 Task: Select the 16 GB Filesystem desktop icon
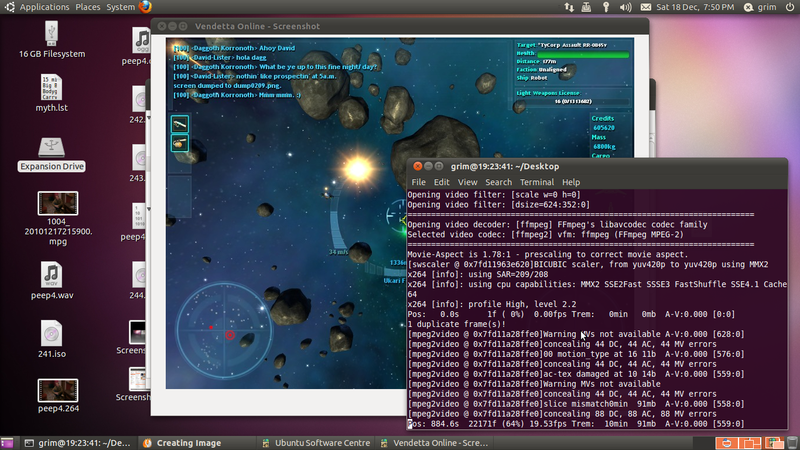(52, 40)
